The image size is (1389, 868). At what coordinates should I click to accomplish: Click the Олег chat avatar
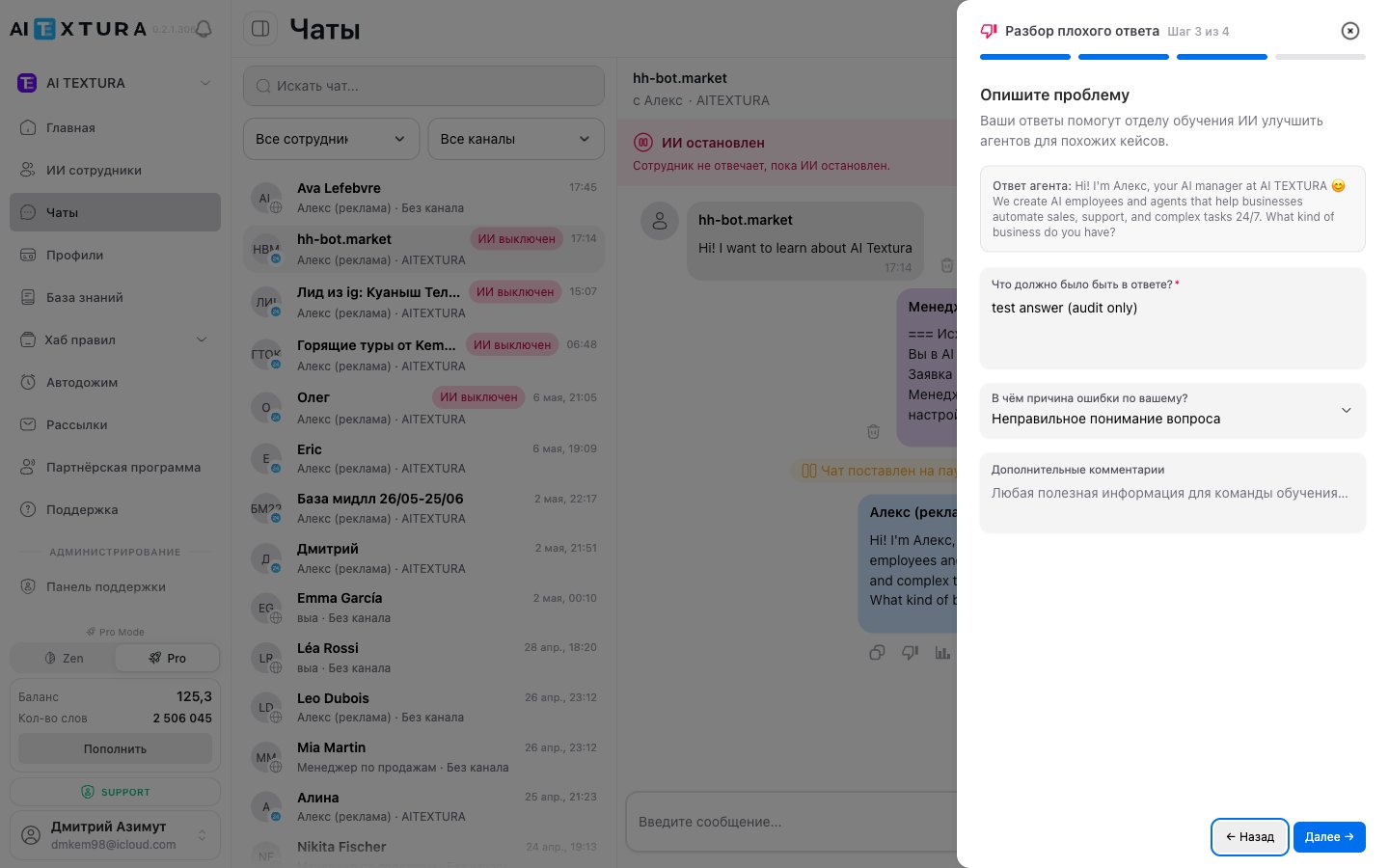tap(265, 408)
